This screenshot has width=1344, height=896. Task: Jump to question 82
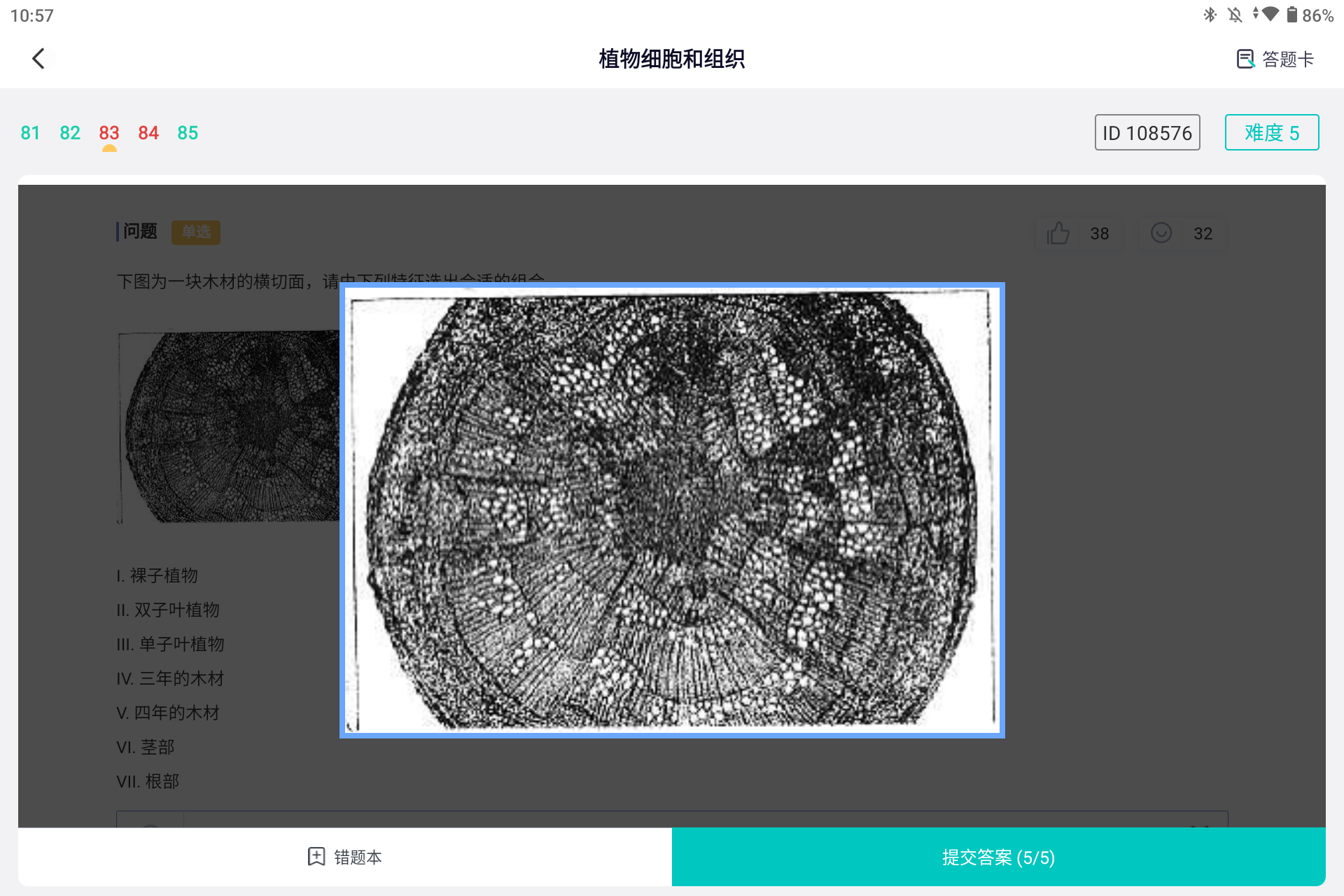[70, 133]
